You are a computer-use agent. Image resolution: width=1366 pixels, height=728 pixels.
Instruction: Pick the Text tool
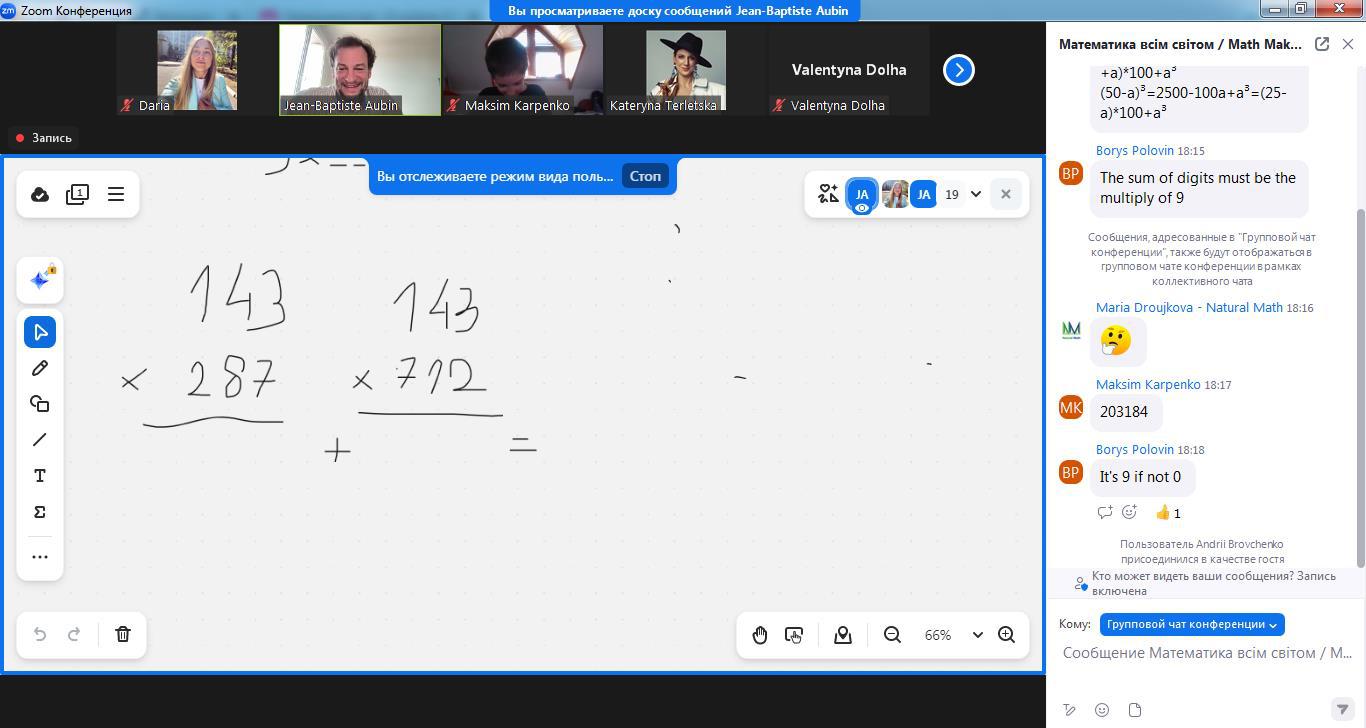[x=40, y=476]
